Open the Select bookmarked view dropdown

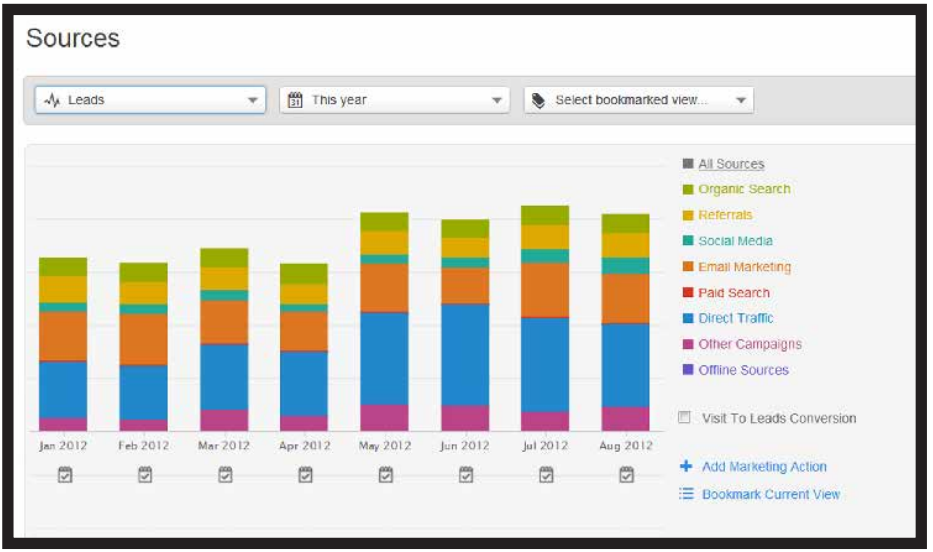click(638, 100)
